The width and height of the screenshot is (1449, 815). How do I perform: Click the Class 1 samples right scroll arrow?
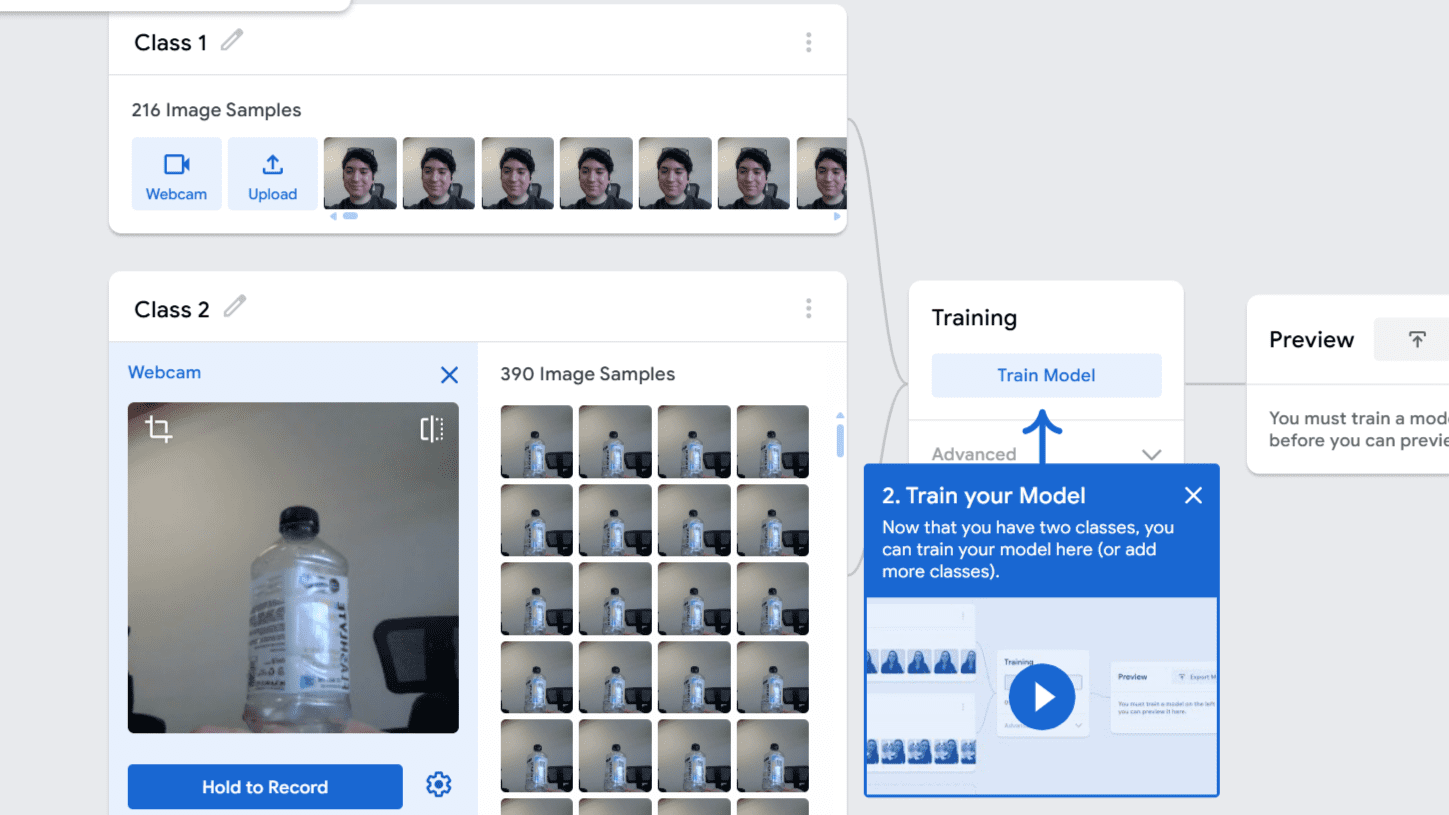coord(837,216)
